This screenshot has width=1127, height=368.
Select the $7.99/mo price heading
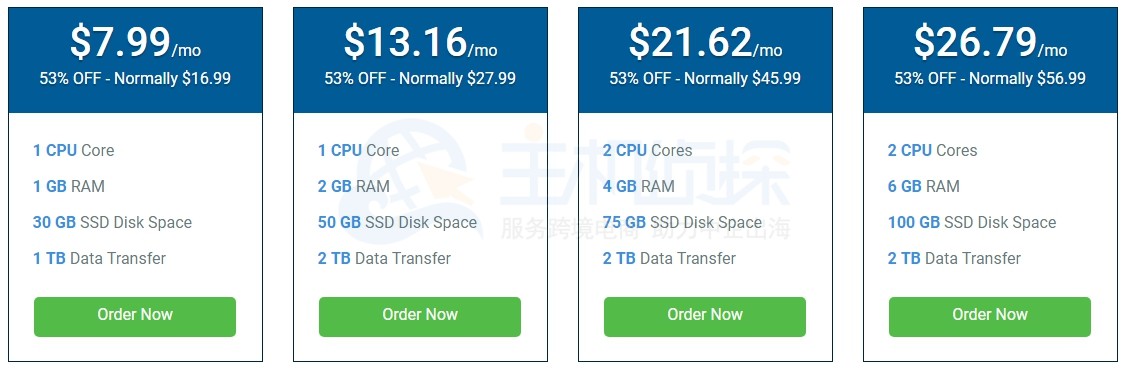tap(135, 42)
